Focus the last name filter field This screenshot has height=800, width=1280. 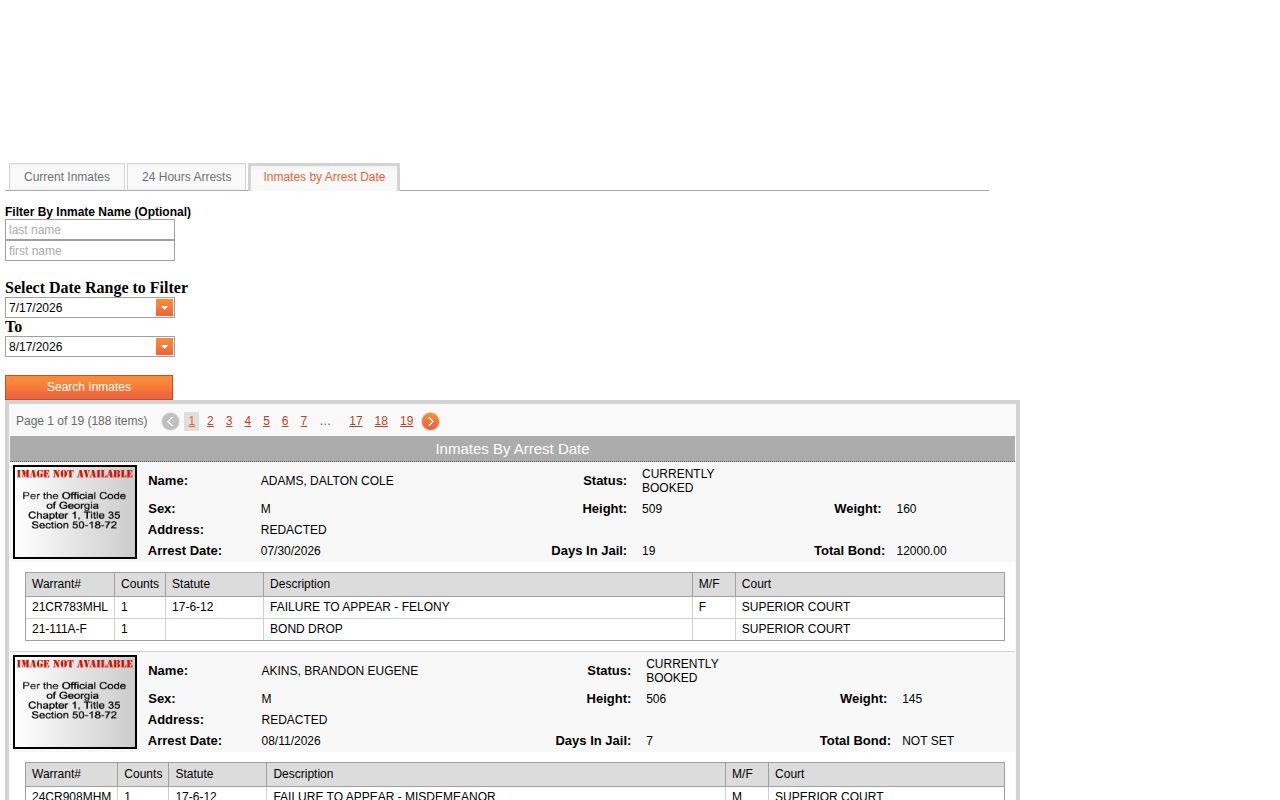(90, 230)
